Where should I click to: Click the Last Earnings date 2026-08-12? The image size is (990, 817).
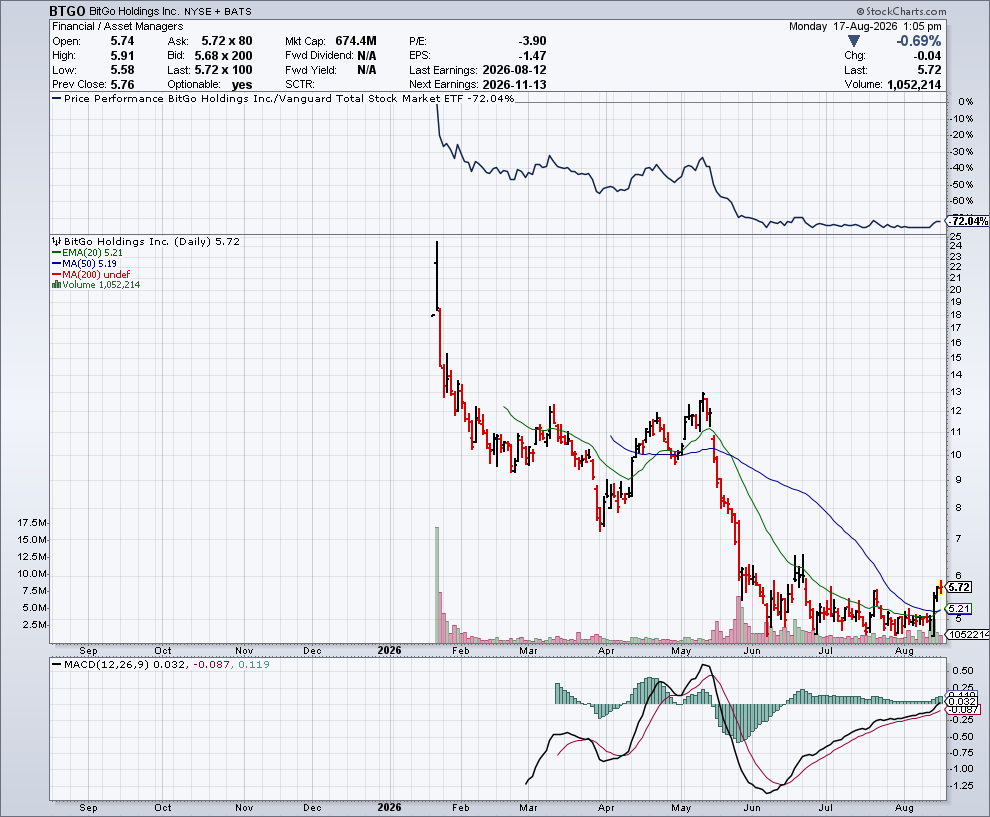pyautogui.click(x=515, y=70)
